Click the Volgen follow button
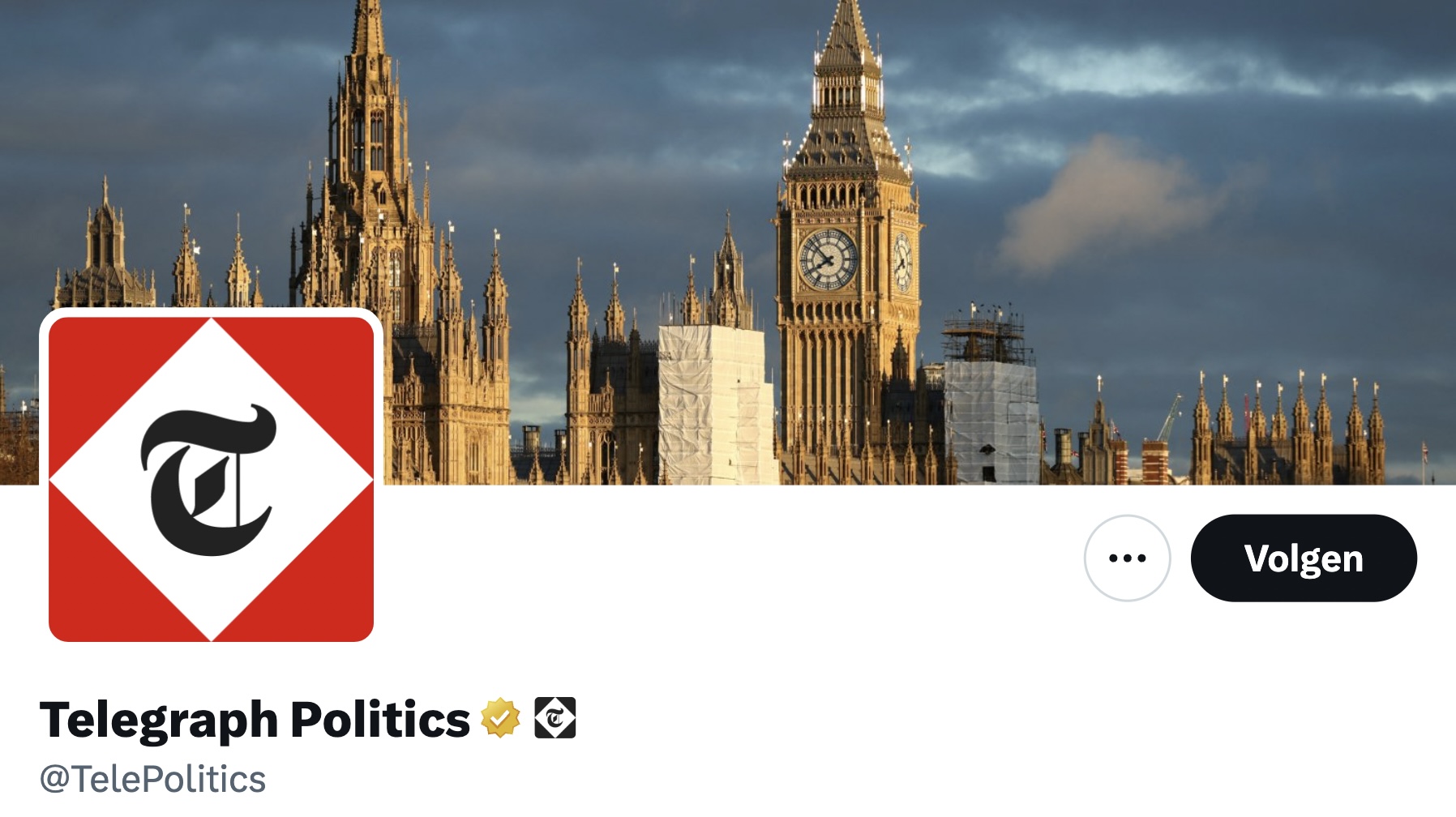 [1304, 558]
